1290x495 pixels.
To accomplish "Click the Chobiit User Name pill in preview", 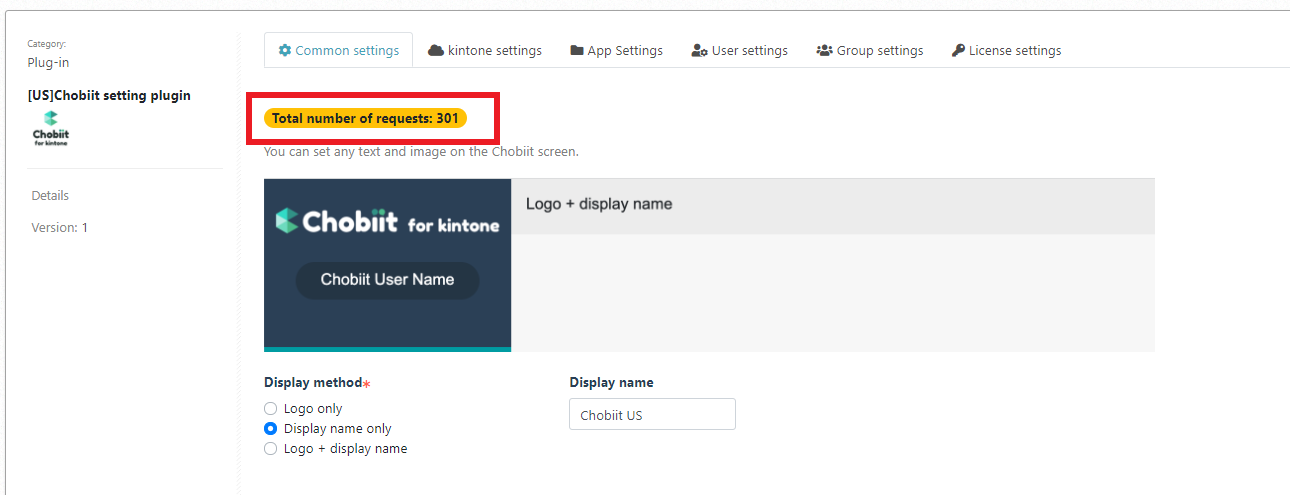I will point(387,279).
